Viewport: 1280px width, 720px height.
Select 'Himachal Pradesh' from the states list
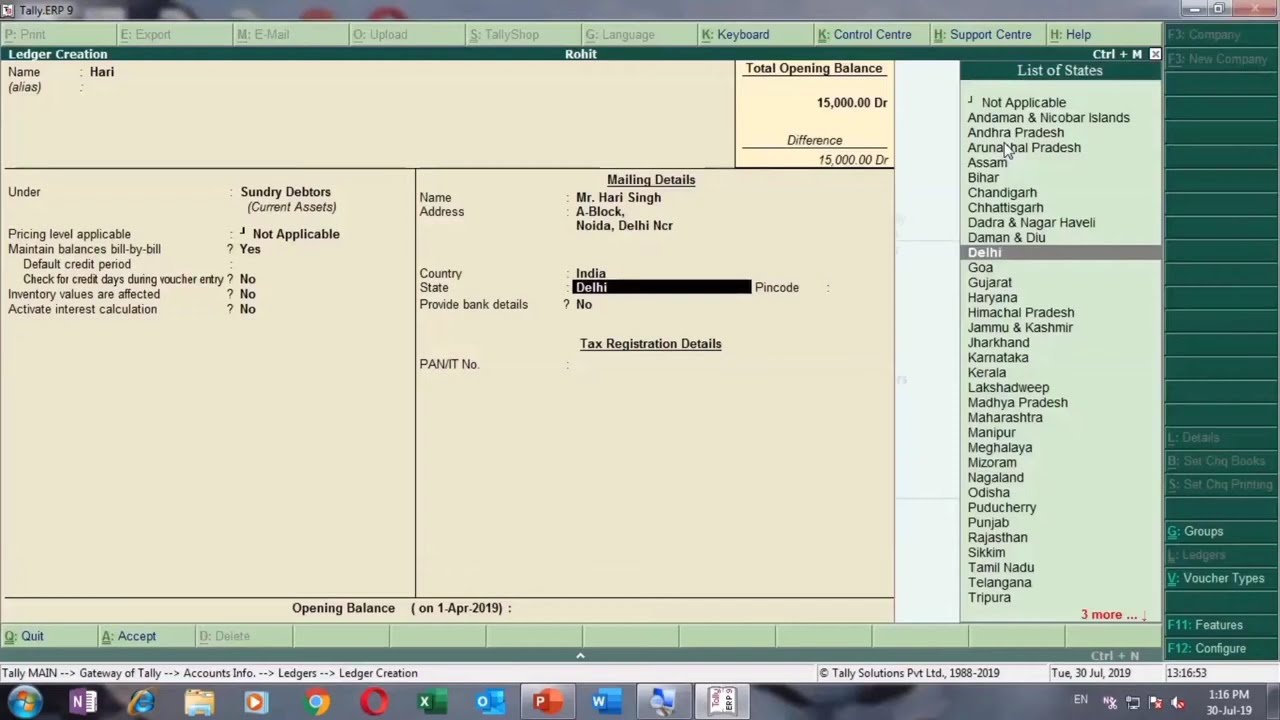1021,312
